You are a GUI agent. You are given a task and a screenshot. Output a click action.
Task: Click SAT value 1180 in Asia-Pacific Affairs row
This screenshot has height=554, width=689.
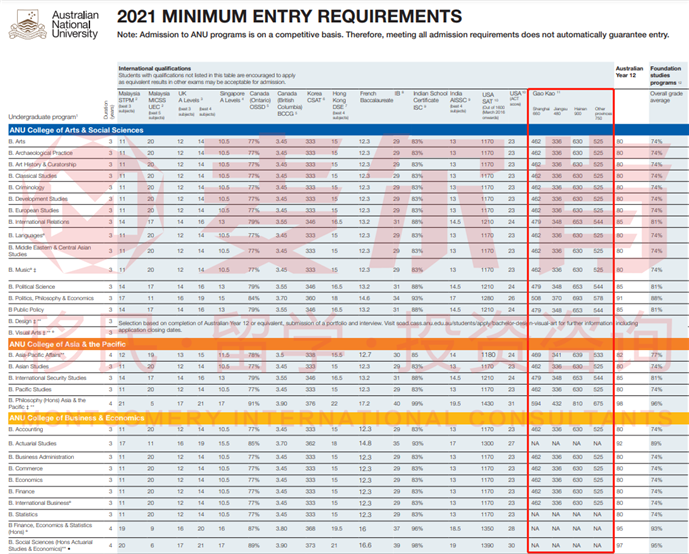(488, 355)
